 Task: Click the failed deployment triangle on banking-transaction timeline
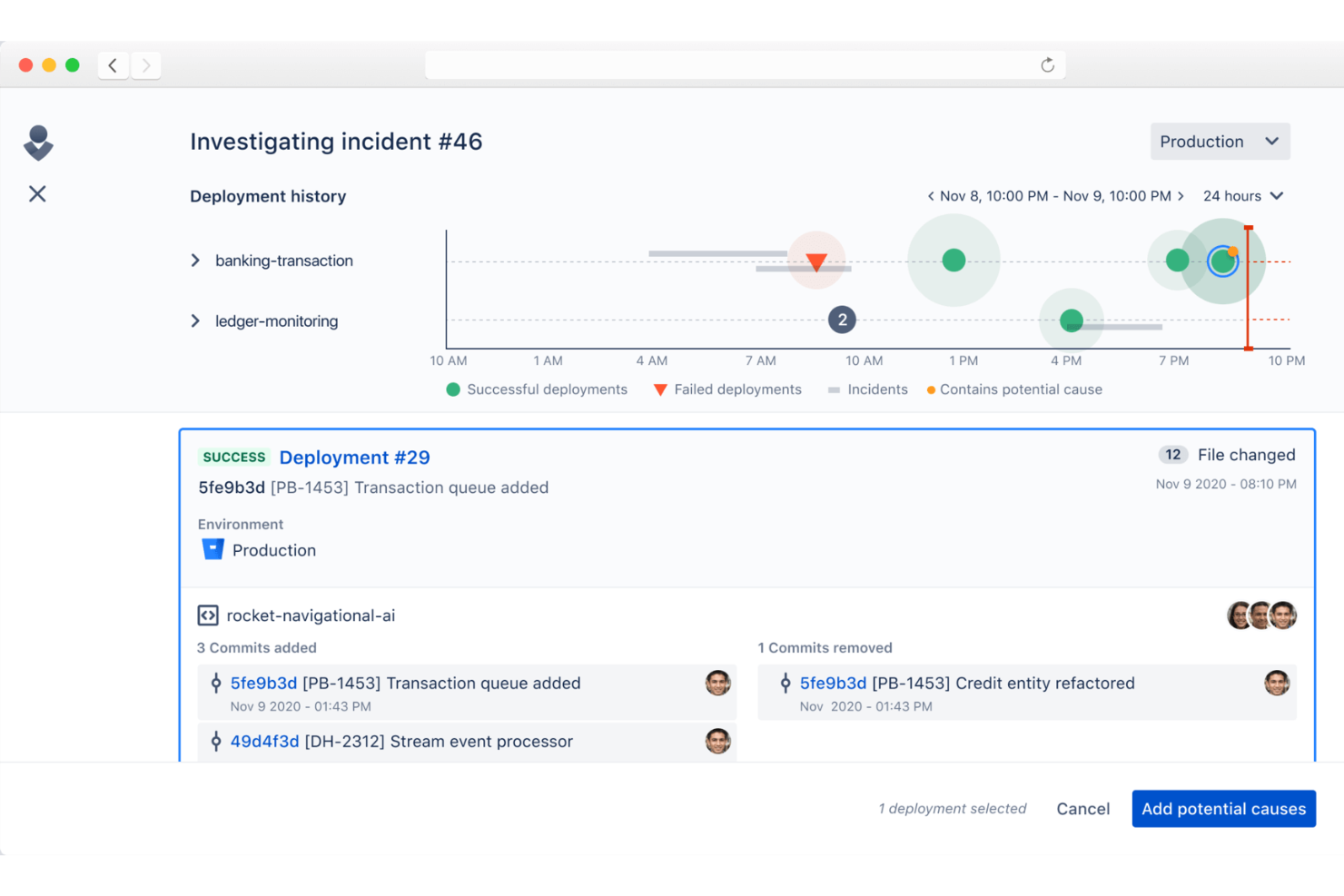point(816,261)
